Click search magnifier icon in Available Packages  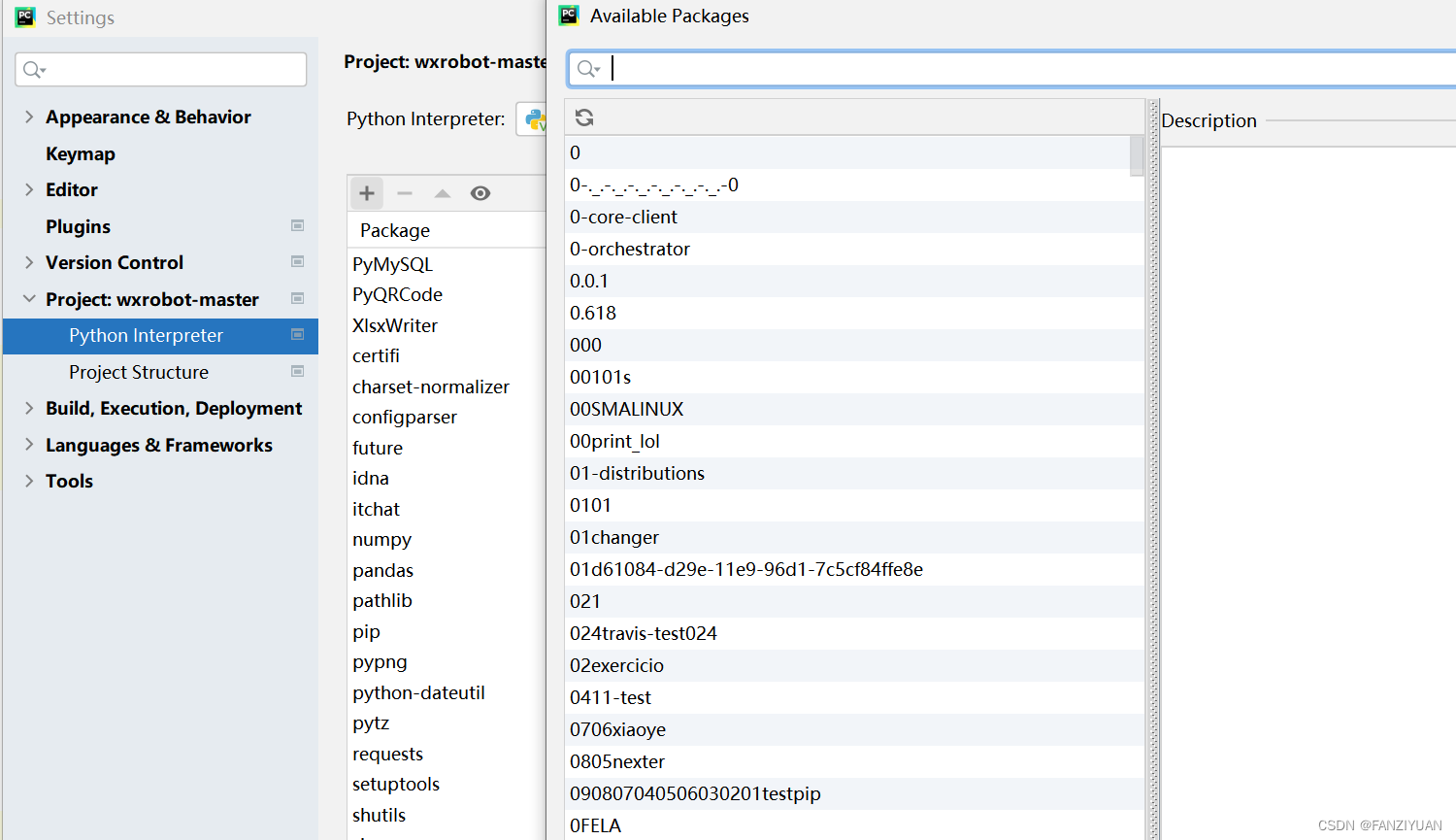pos(588,69)
